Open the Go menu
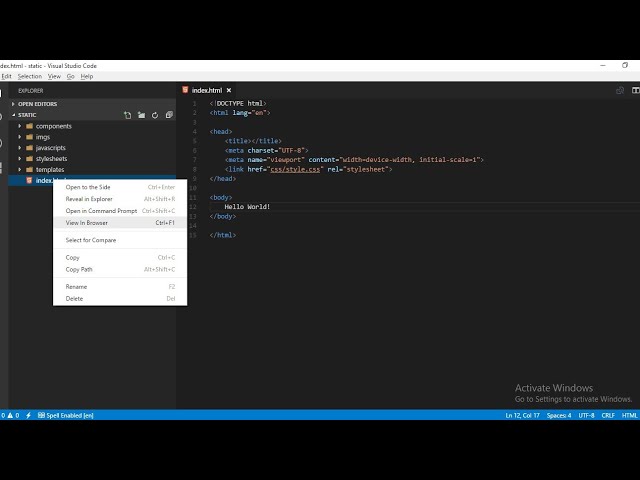640x480 pixels. [x=71, y=76]
